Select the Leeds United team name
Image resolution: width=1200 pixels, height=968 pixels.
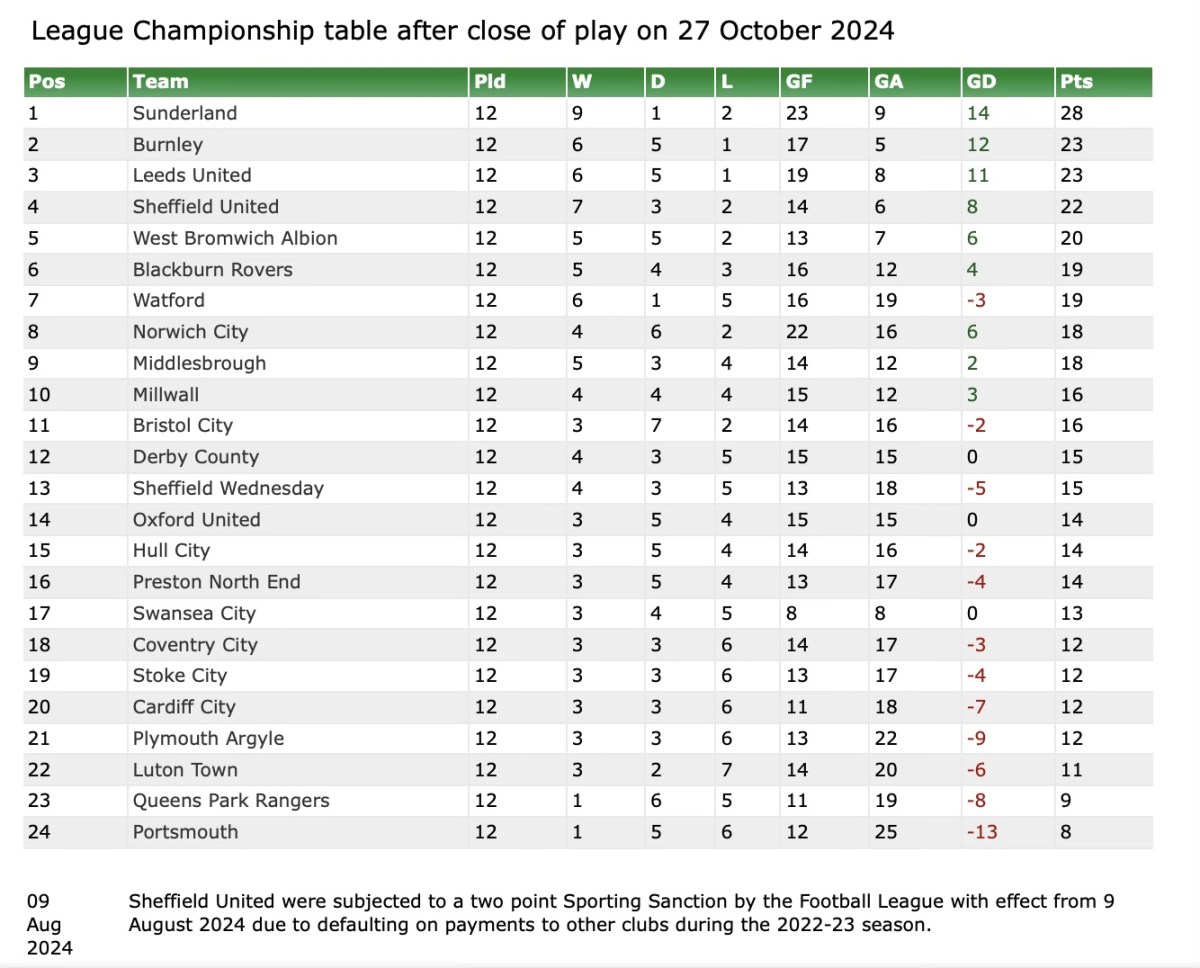click(x=192, y=175)
